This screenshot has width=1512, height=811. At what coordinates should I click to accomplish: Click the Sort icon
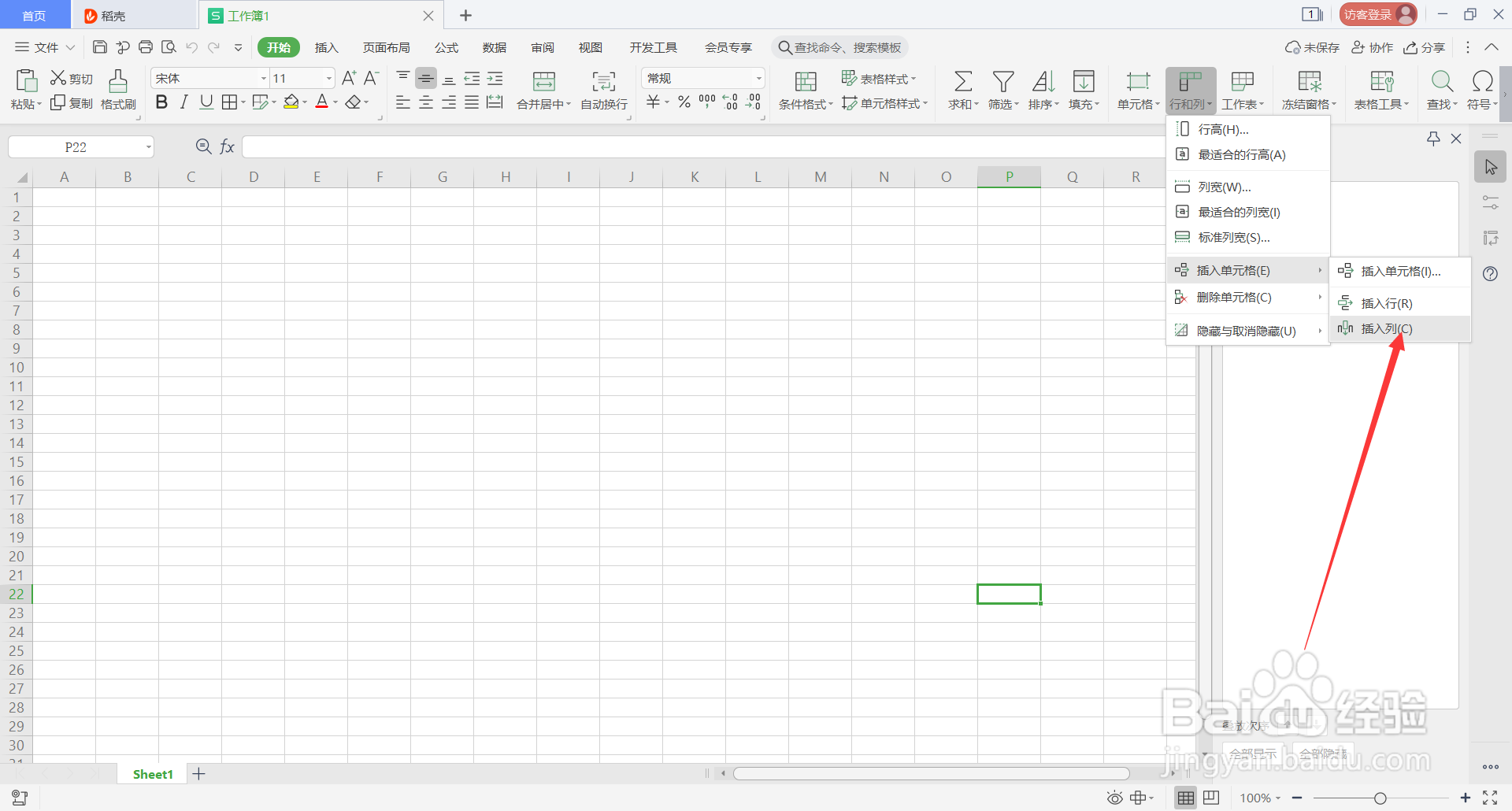tap(1043, 81)
